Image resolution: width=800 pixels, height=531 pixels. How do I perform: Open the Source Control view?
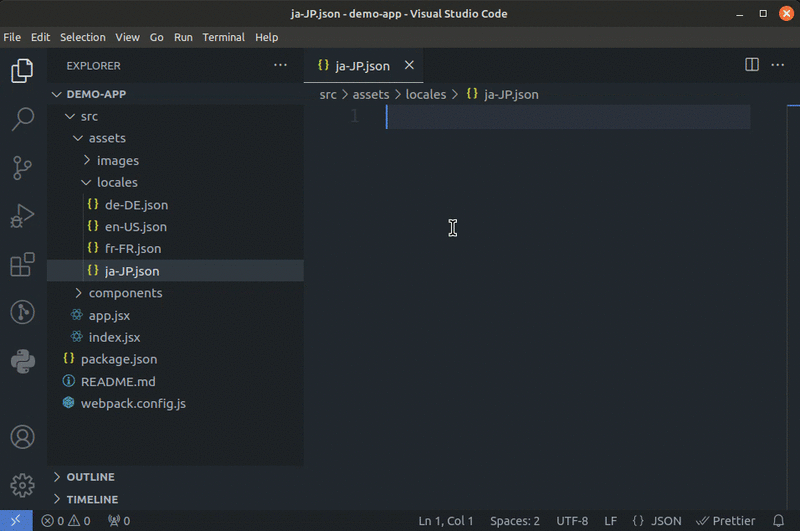coord(22,168)
